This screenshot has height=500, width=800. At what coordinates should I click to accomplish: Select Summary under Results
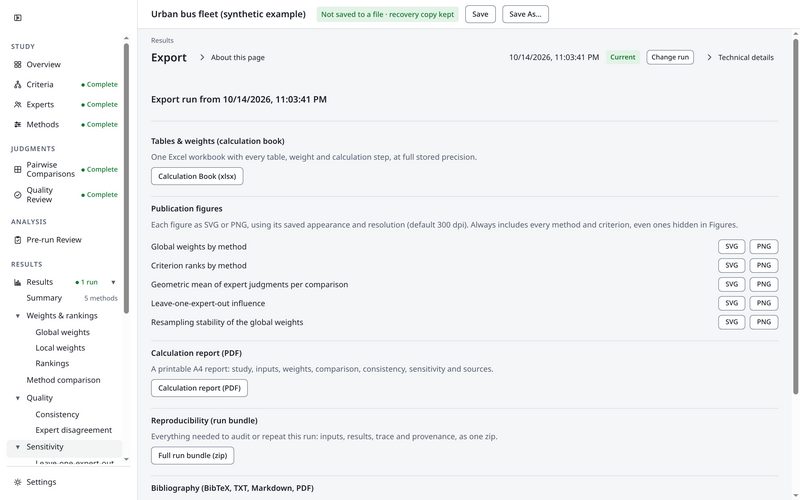[44, 298]
